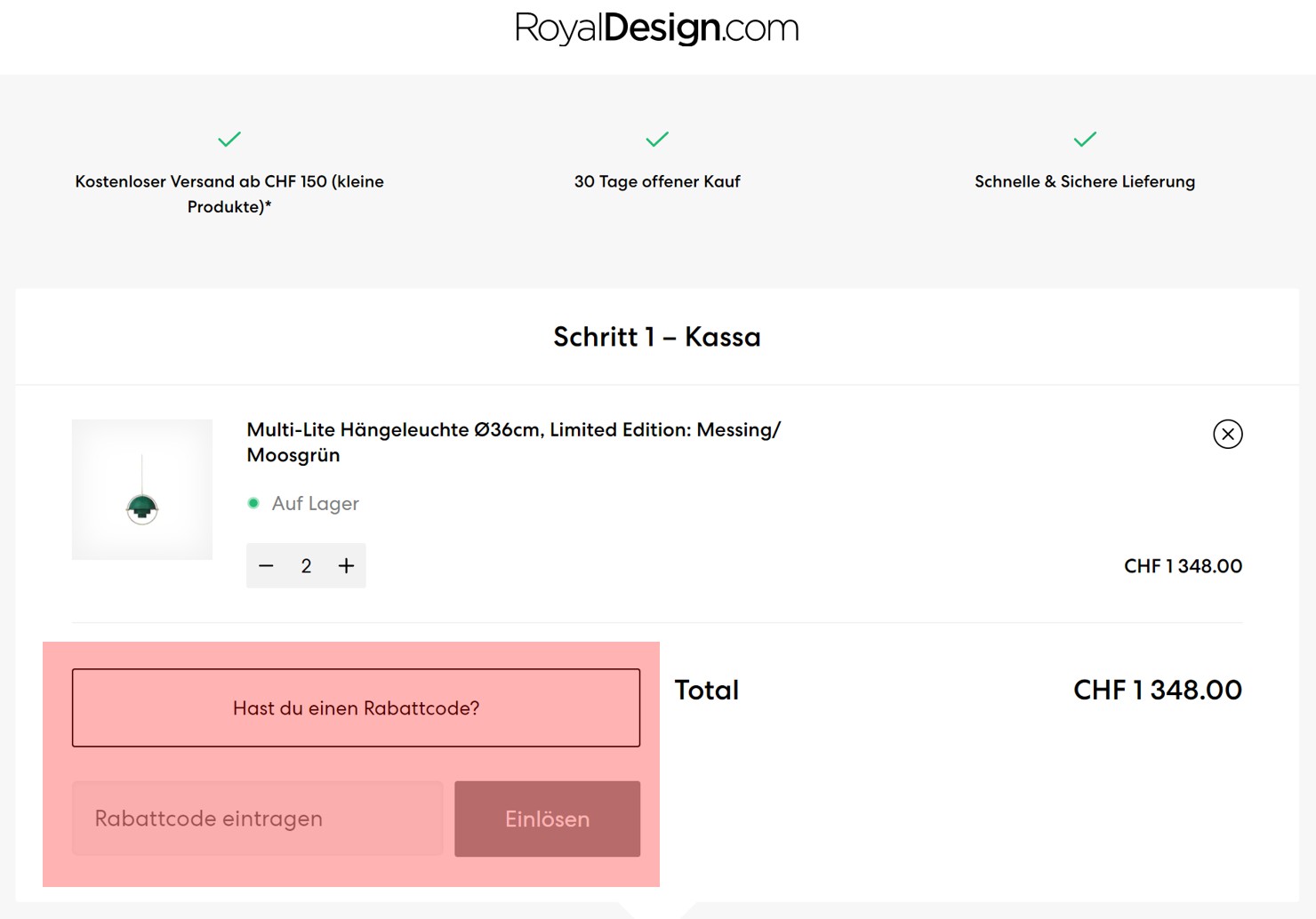
Task: Remove the Multi-Lite lamp from cart
Action: (1227, 434)
